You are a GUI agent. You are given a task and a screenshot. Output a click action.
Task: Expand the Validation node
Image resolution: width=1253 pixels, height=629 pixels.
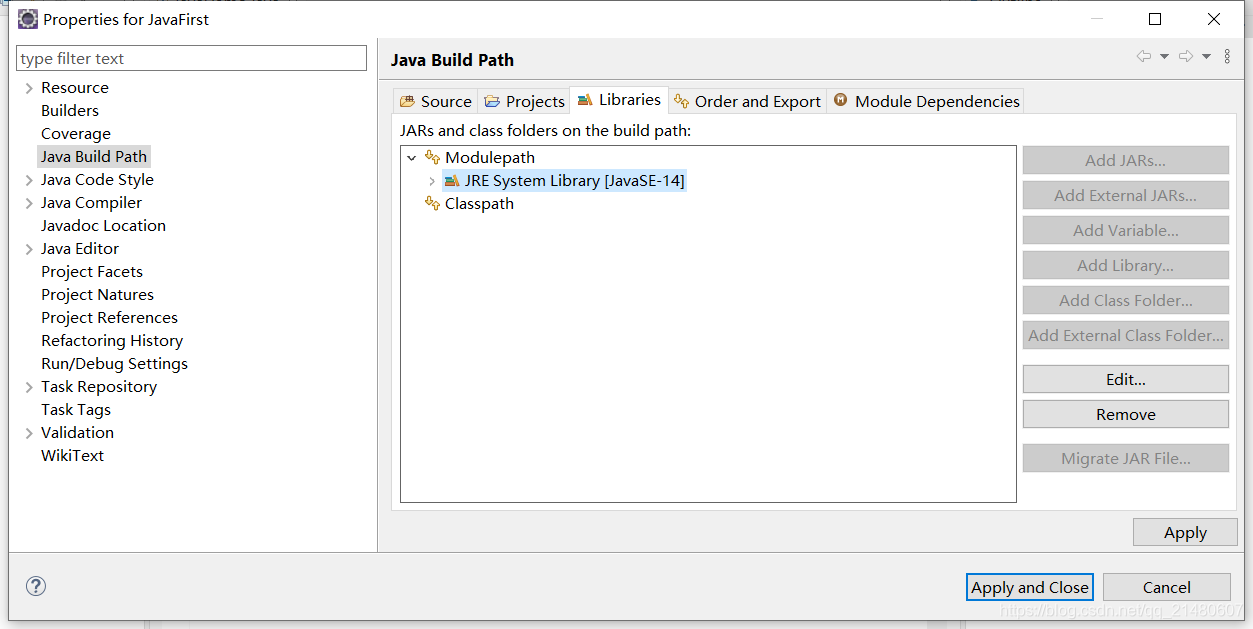pyautogui.click(x=29, y=433)
